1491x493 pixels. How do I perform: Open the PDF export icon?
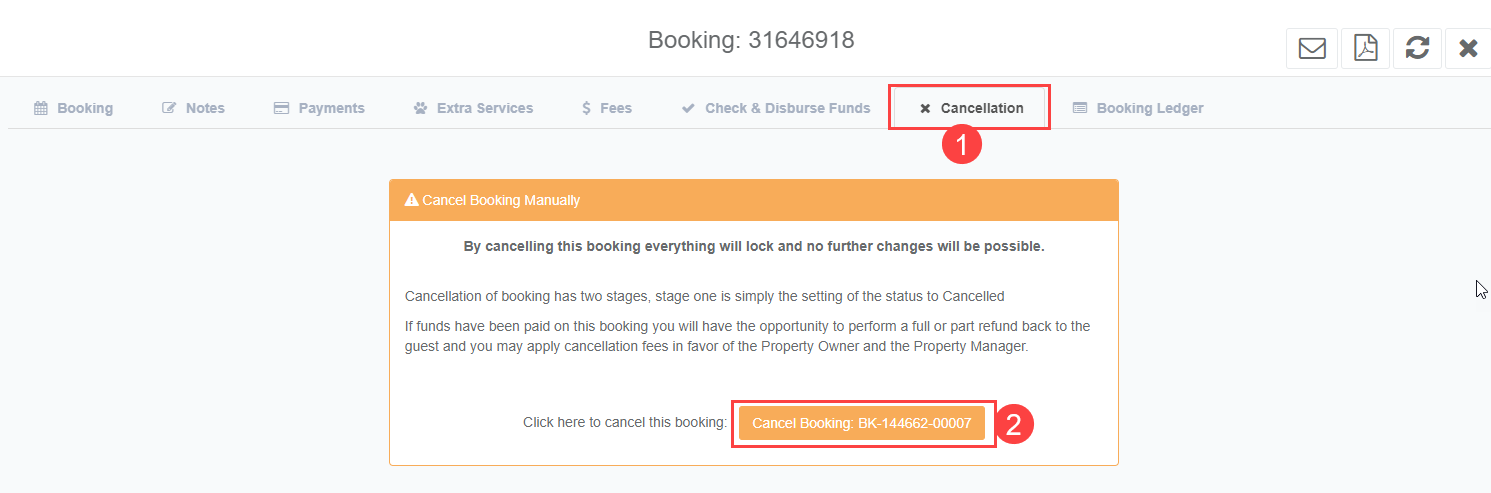coord(1365,48)
